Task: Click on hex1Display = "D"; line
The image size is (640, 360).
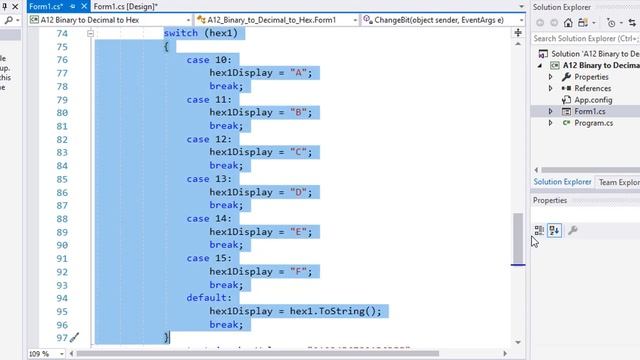Action: 261,192
